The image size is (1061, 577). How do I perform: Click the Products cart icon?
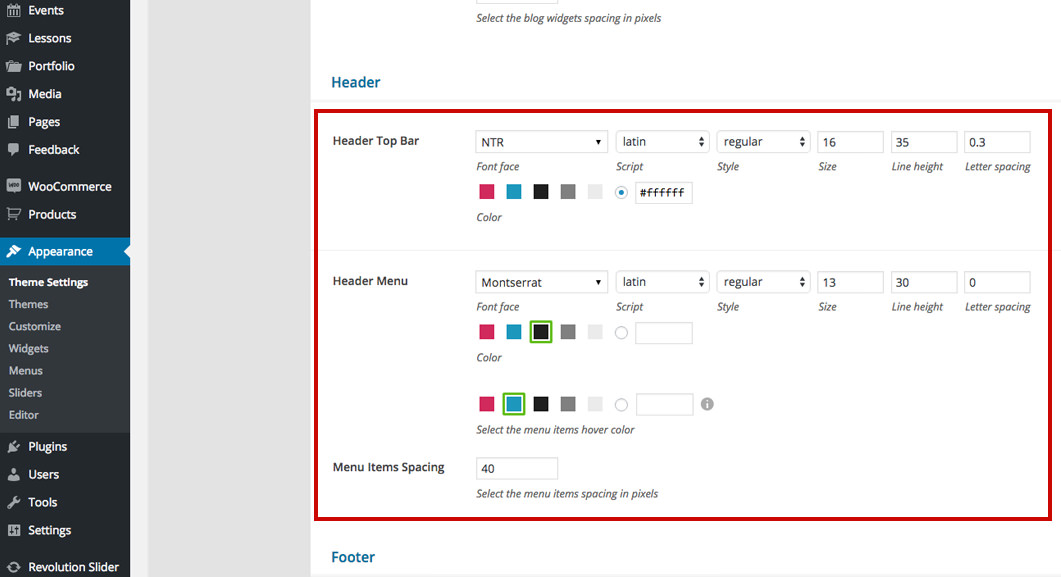[14, 214]
